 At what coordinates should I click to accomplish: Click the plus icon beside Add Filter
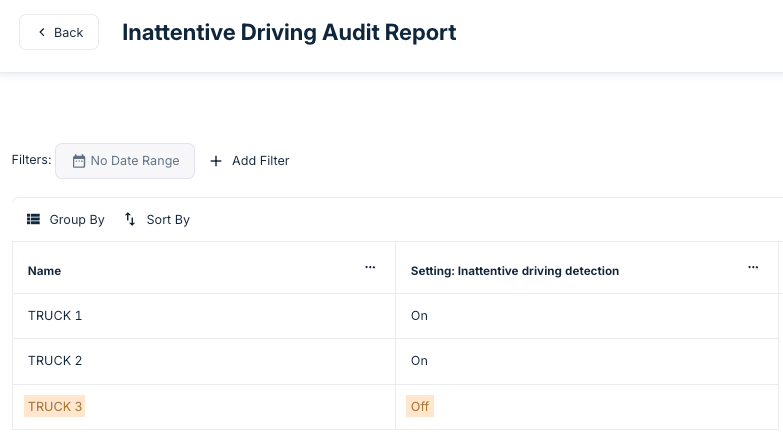point(215,160)
